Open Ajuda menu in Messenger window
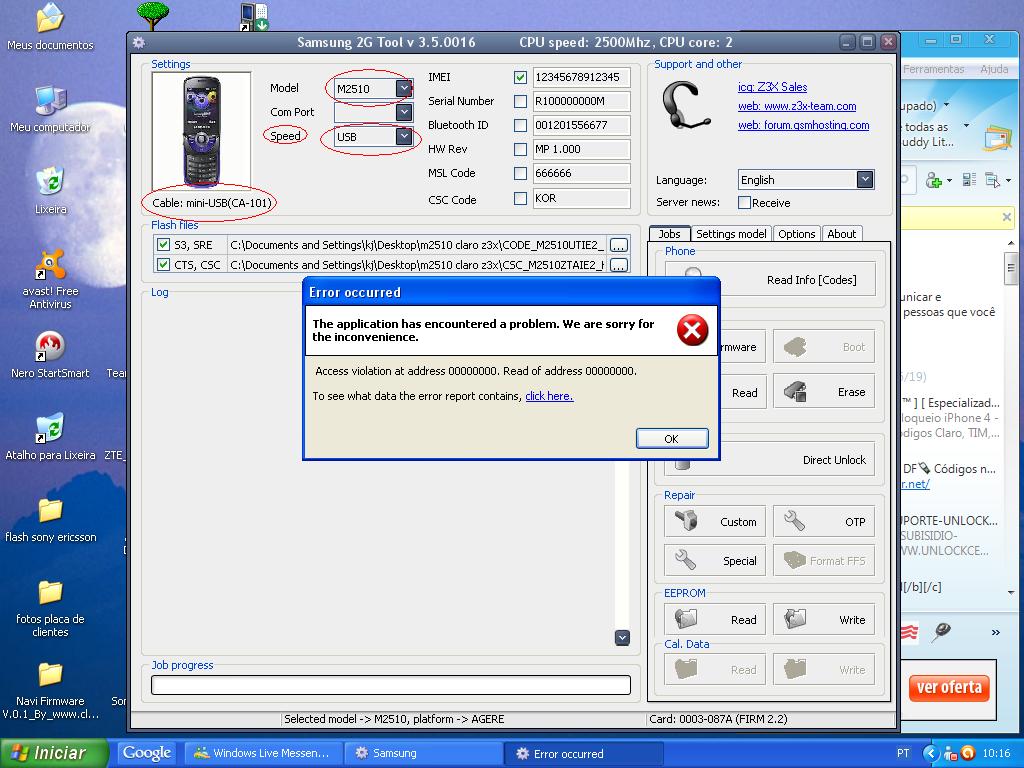 coord(994,69)
